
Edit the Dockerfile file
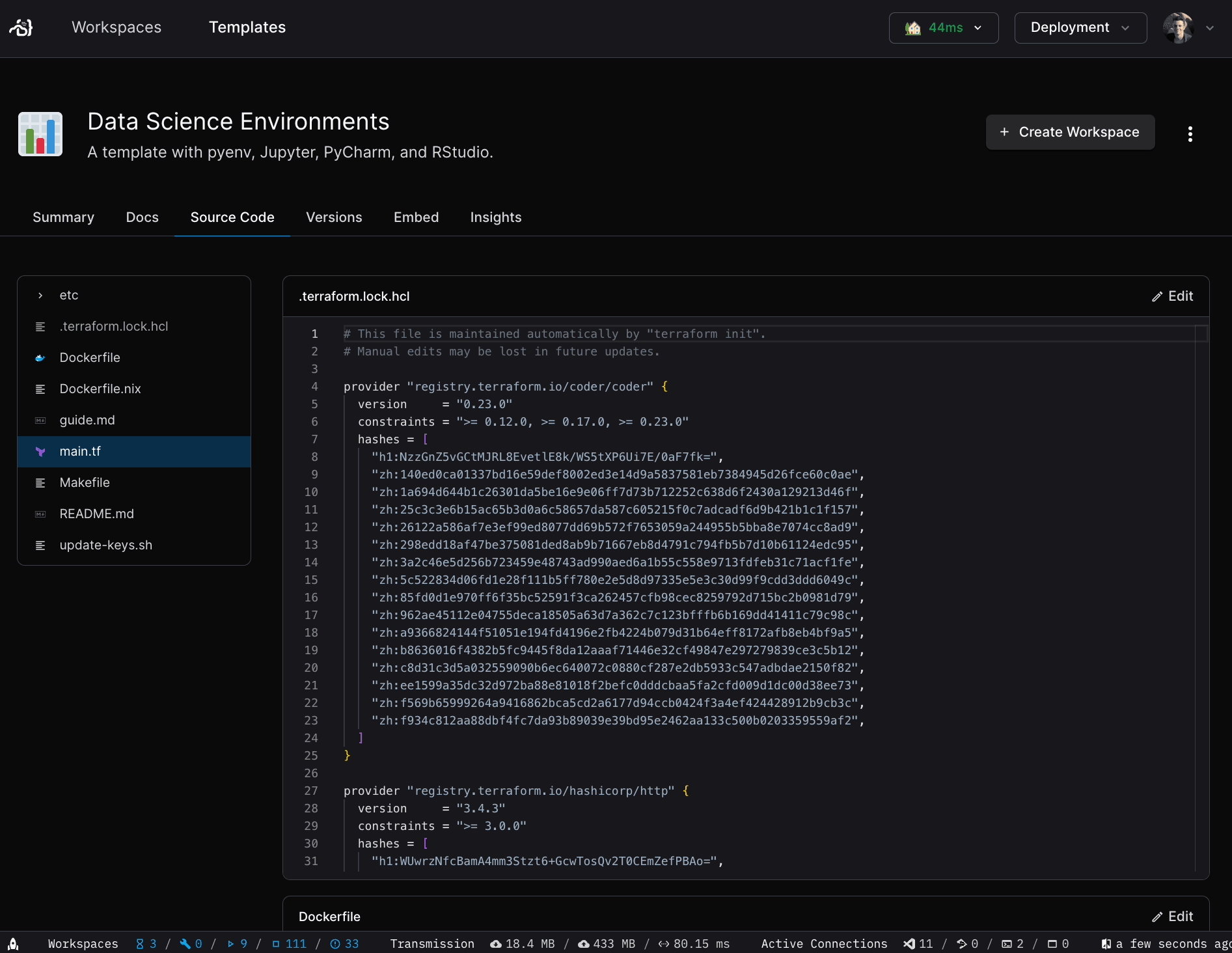coord(1172,917)
